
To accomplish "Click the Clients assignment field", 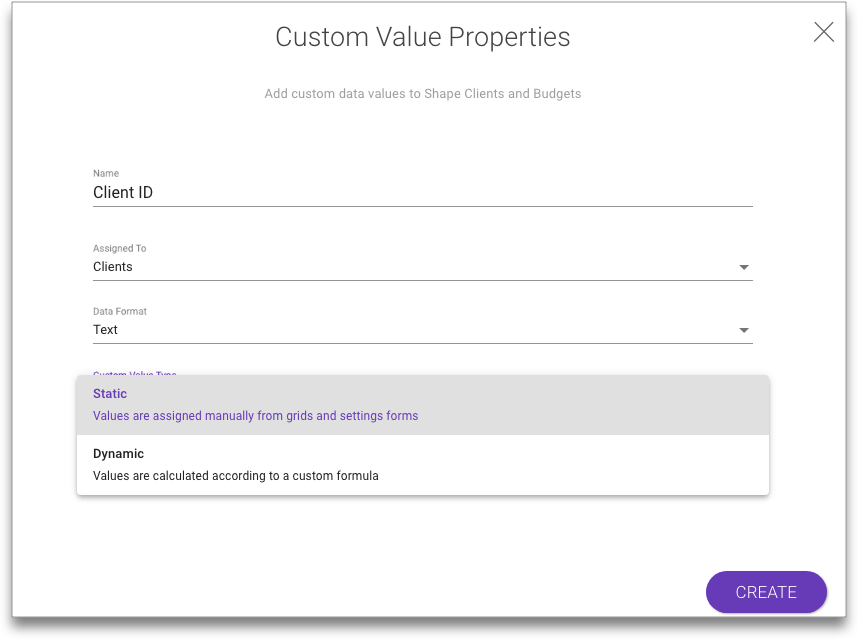I will tap(300, 266).
